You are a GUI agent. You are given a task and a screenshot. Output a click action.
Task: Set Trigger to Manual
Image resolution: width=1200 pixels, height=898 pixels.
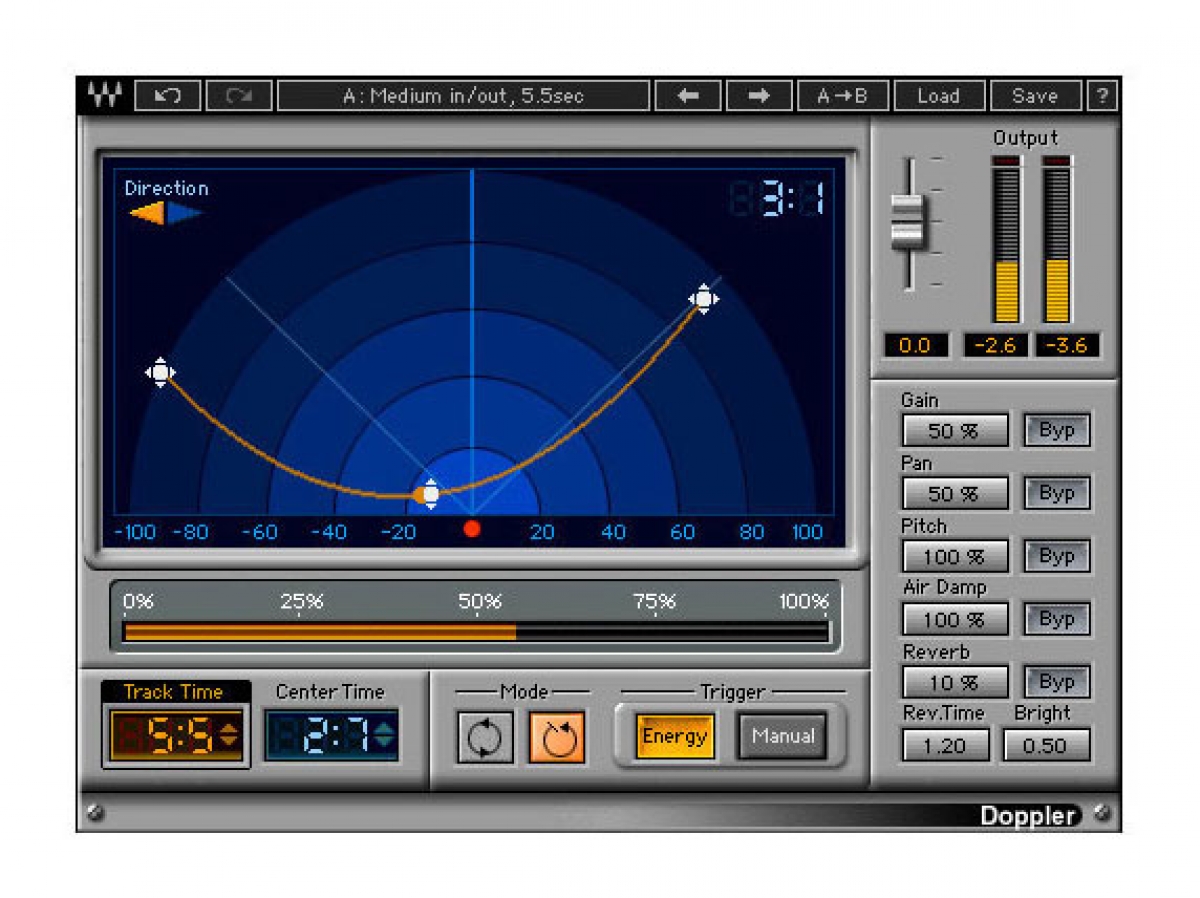[x=783, y=737]
